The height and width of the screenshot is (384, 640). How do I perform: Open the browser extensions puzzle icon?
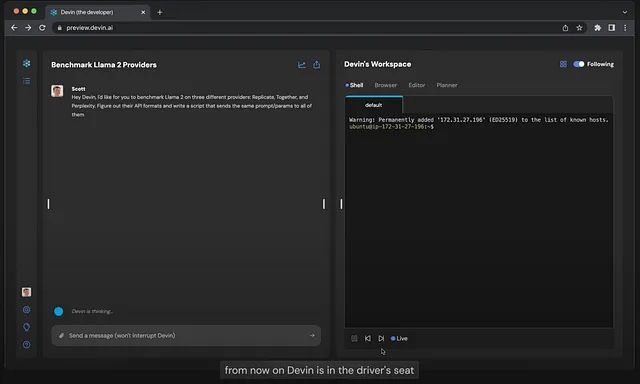coord(598,28)
